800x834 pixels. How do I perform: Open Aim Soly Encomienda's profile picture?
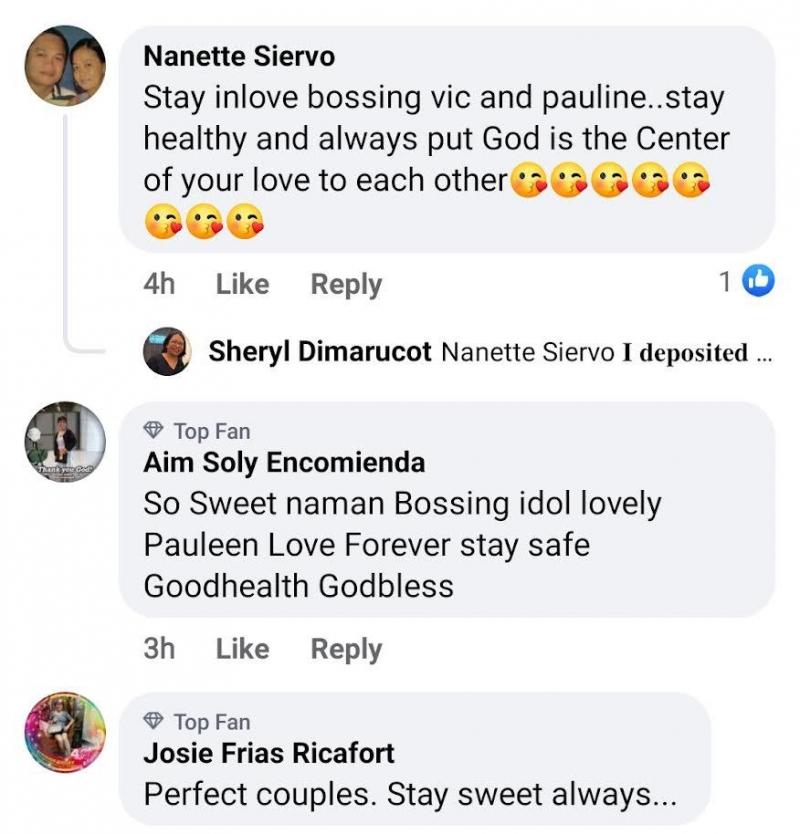click(65, 441)
